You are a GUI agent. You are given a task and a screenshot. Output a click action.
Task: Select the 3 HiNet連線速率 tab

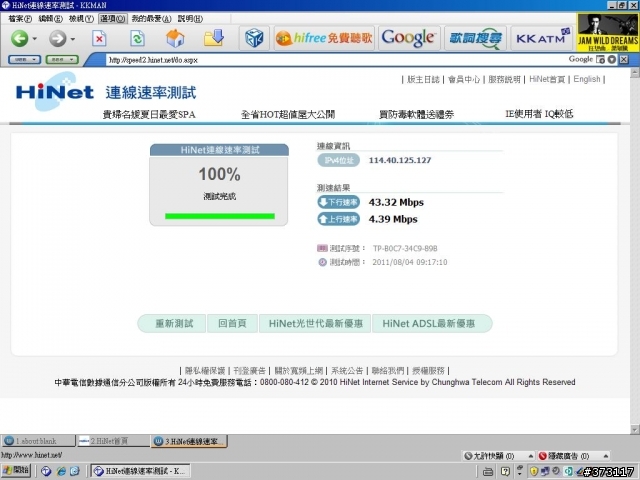click(x=189, y=441)
